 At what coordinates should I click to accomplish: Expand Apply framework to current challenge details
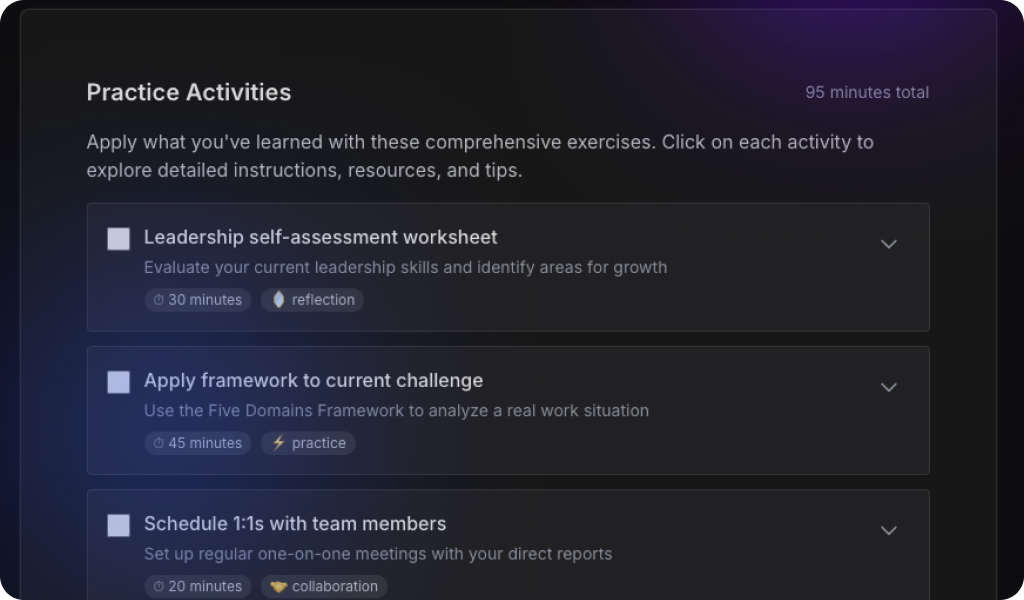888,387
